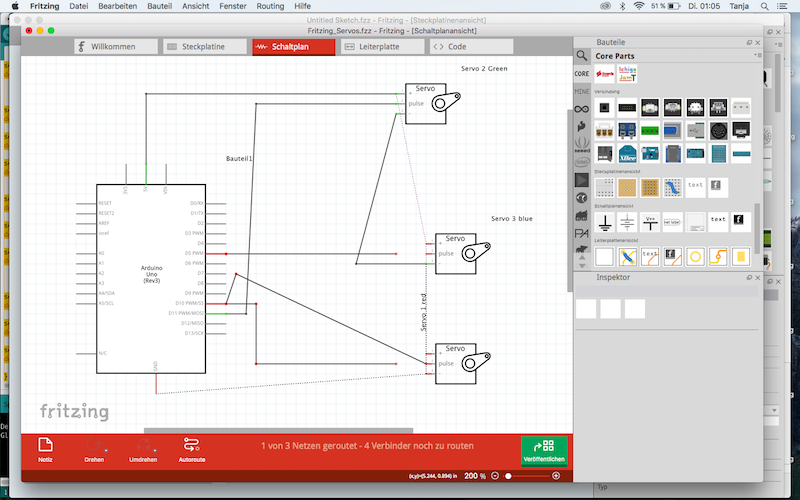800x500 pixels.
Task: Zoom in with the plus button
Action: pyautogui.click(x=556, y=476)
